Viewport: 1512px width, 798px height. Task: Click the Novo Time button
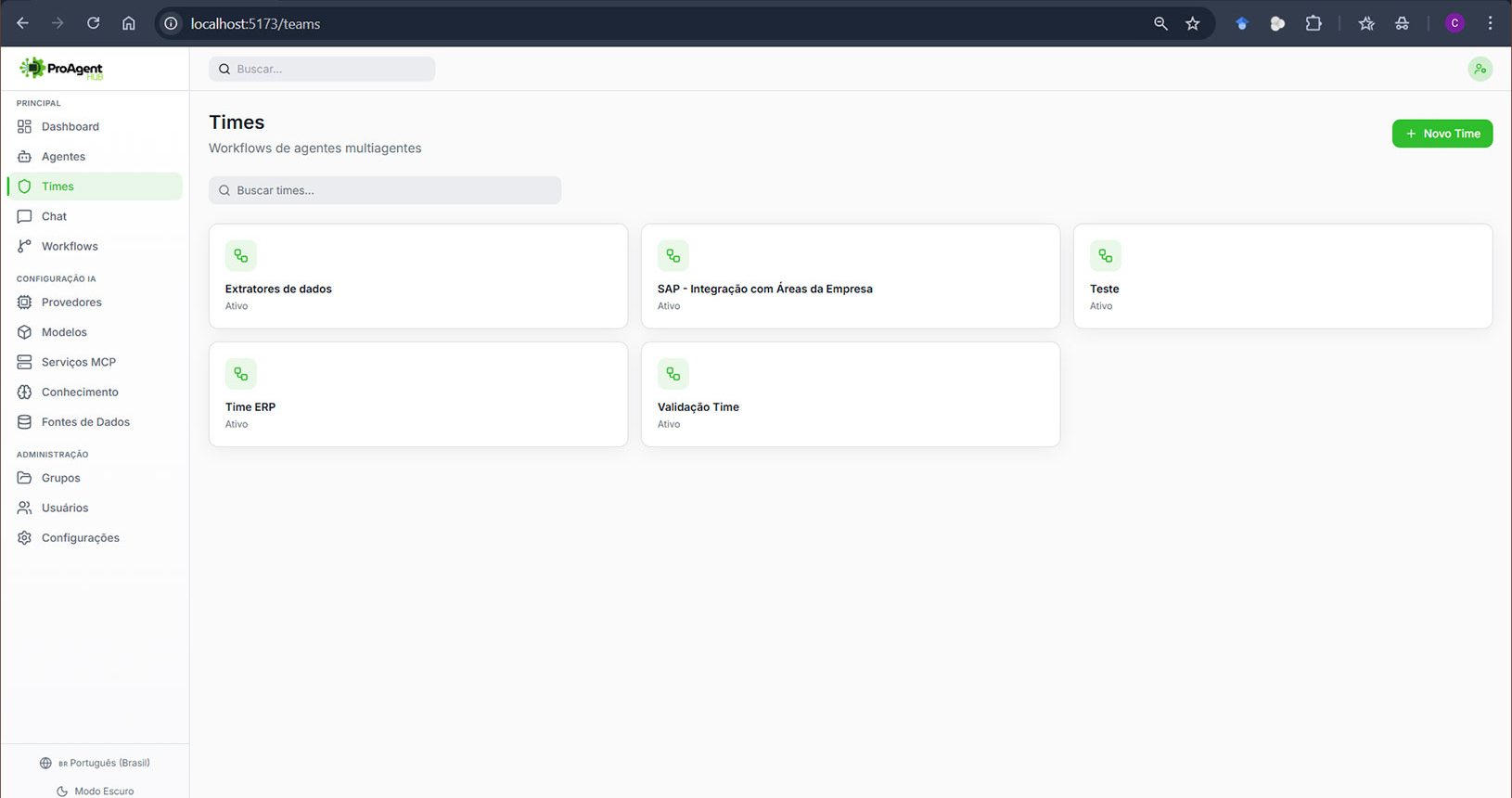pyautogui.click(x=1442, y=134)
